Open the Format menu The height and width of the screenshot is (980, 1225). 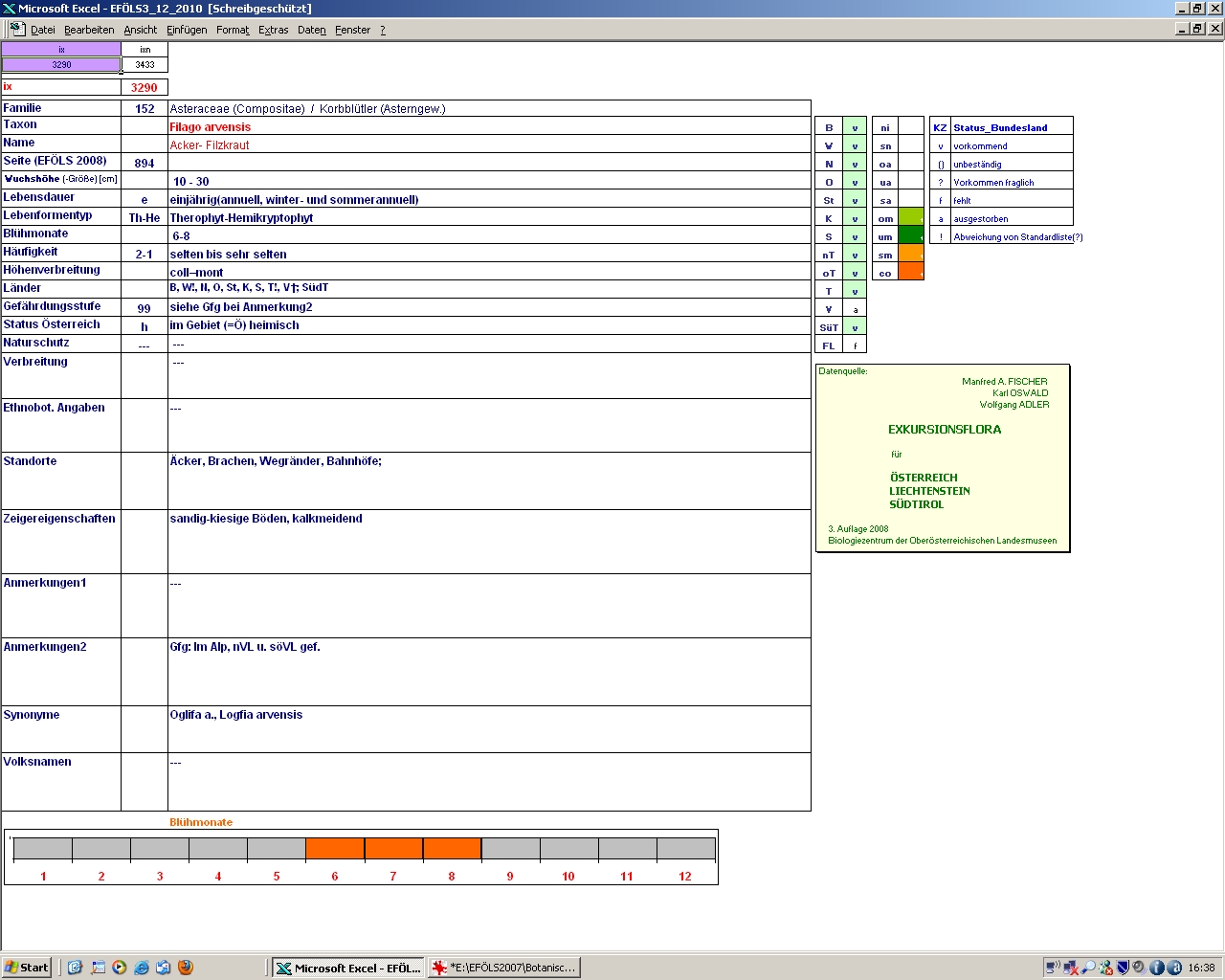233,30
